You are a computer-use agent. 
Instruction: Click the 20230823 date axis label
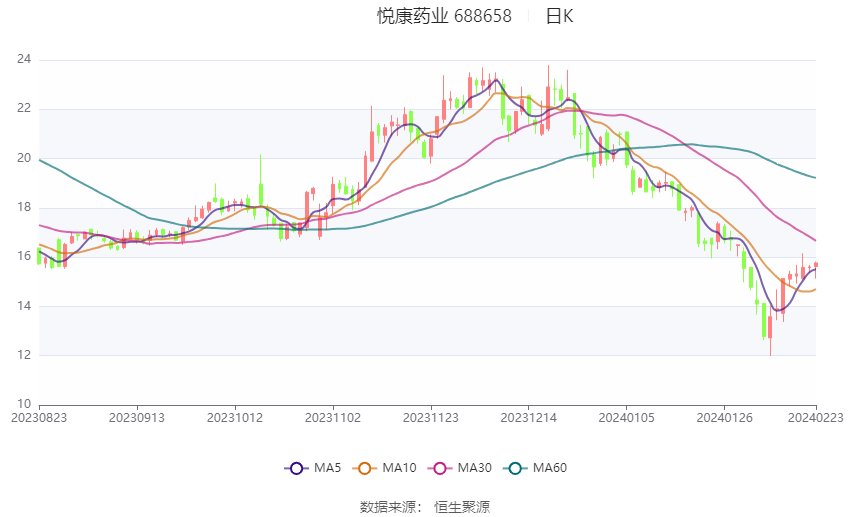click(39, 418)
